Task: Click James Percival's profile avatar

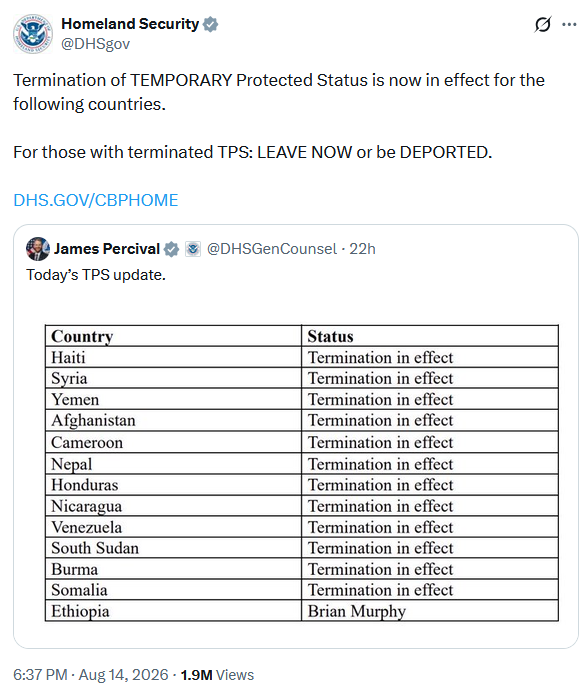Action: tap(38, 249)
